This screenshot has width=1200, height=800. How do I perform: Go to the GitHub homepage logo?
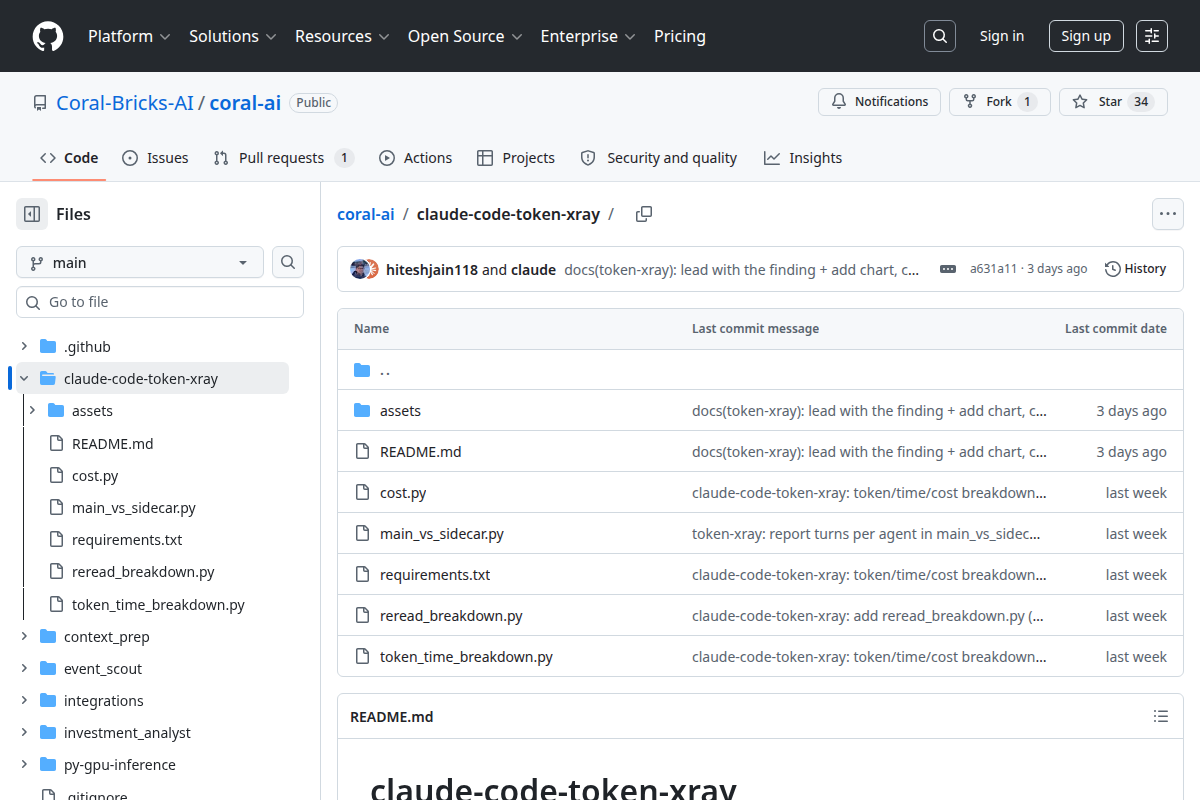[x=48, y=36]
